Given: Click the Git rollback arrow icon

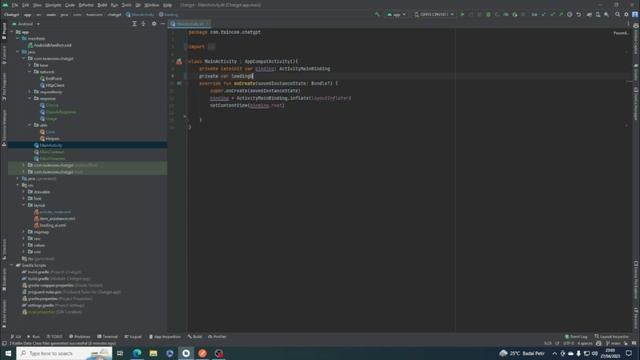Looking at the screenshot, I should point(578,14).
